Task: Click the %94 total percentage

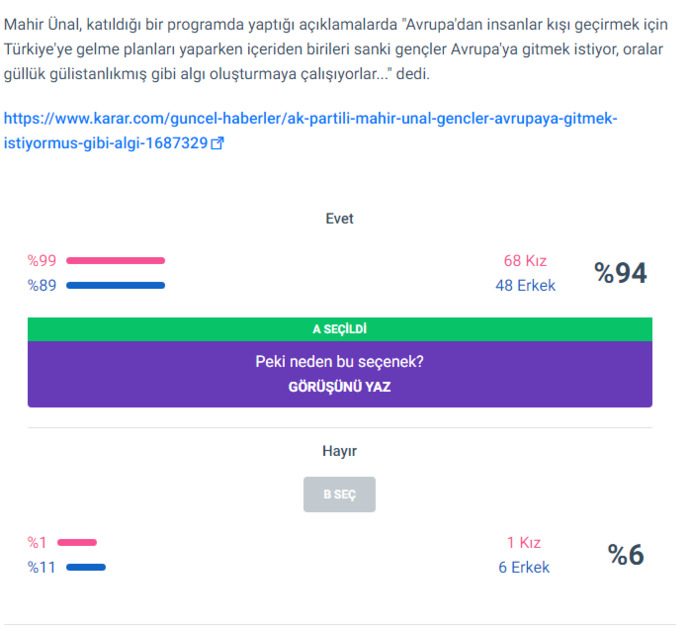Action: coord(620,273)
